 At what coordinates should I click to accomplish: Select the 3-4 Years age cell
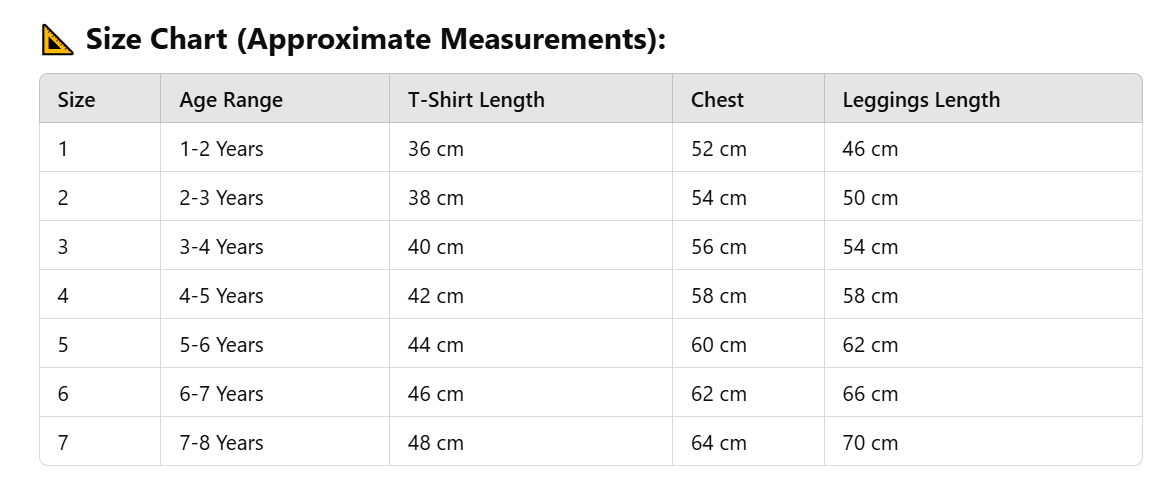tap(275, 247)
